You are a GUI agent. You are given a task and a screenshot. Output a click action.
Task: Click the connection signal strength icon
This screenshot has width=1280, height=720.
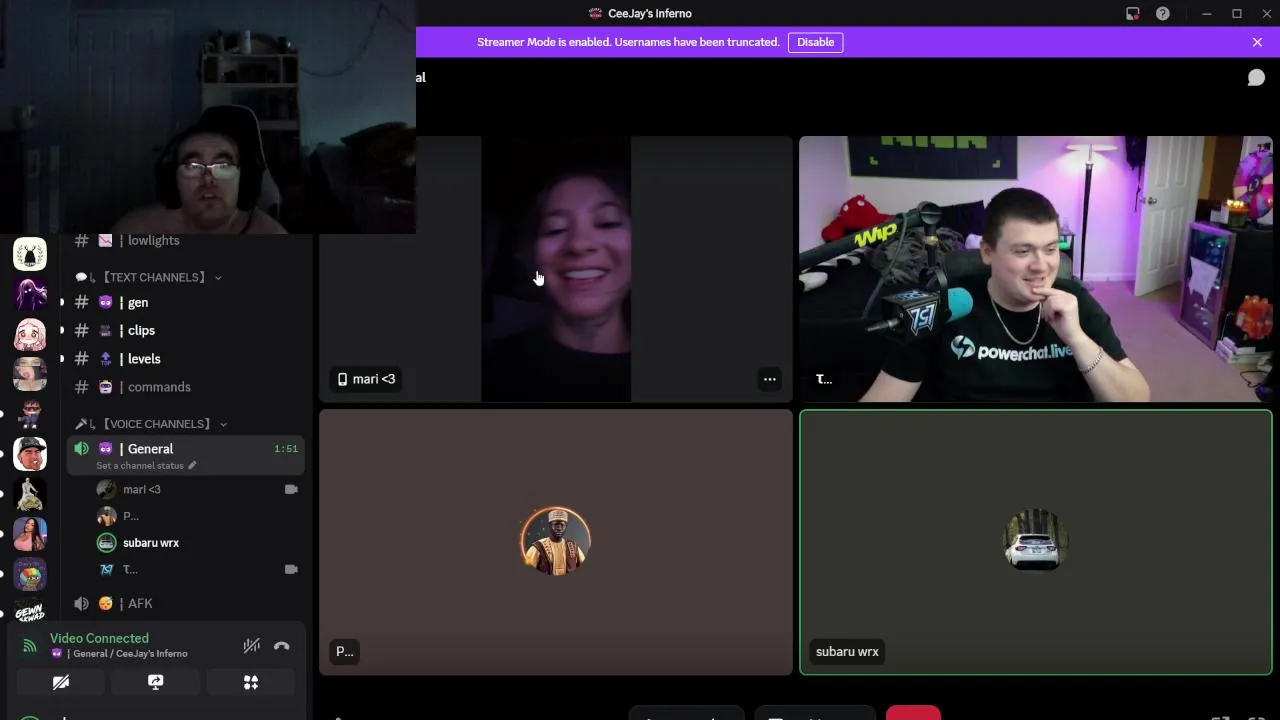click(x=30, y=646)
